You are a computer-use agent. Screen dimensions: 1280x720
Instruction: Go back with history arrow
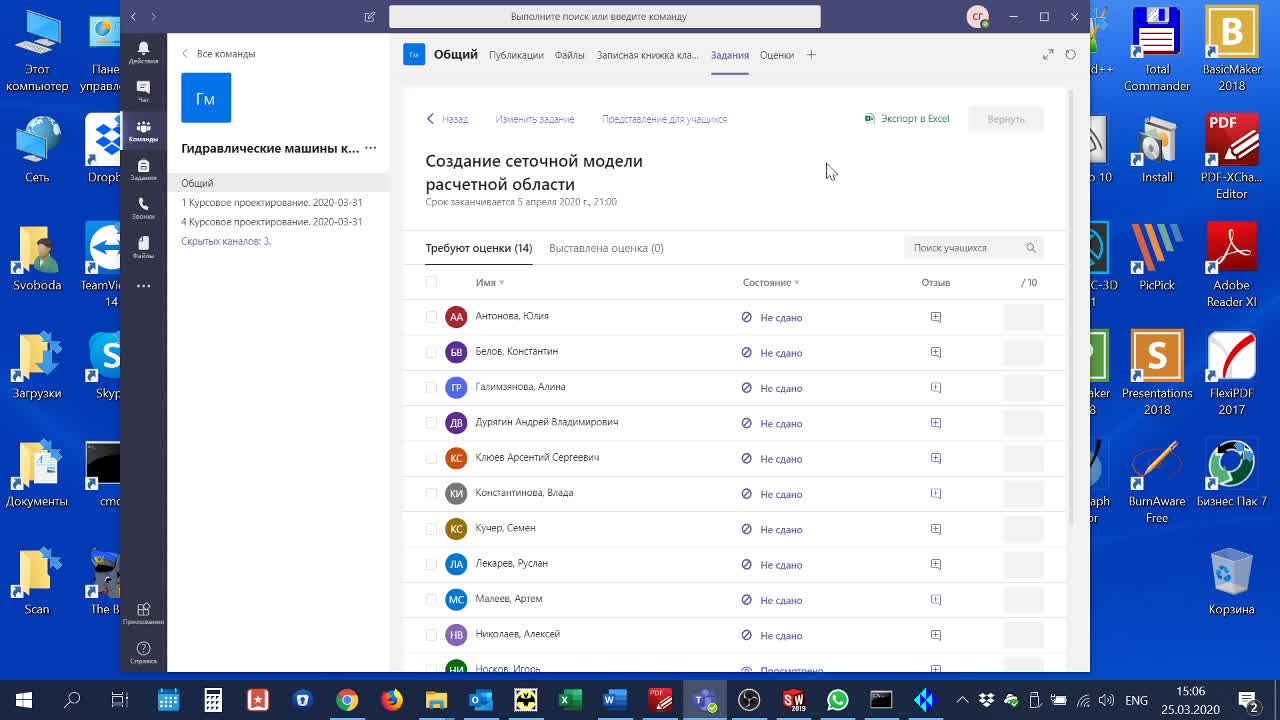[134, 17]
